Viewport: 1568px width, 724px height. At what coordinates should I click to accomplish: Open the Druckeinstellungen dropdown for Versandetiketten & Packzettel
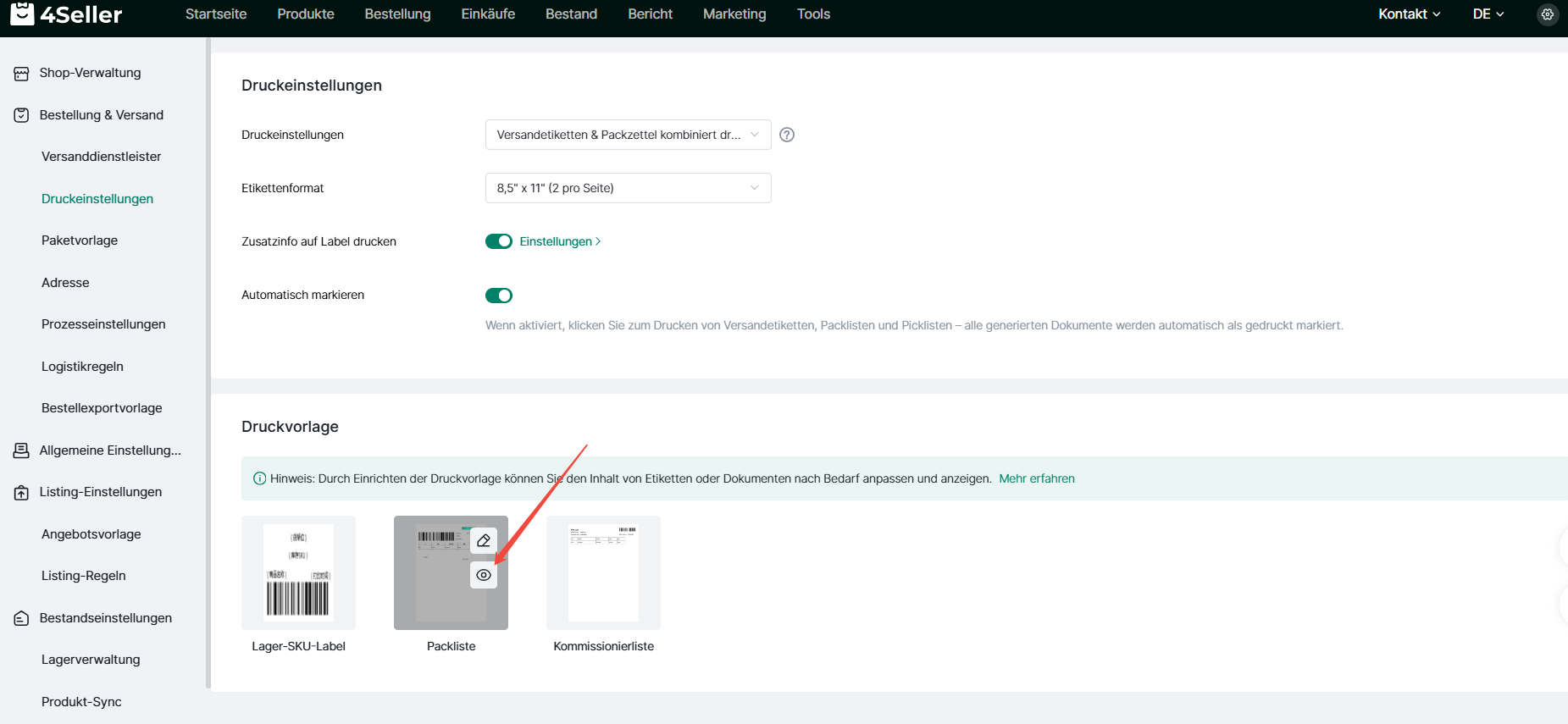click(x=629, y=135)
